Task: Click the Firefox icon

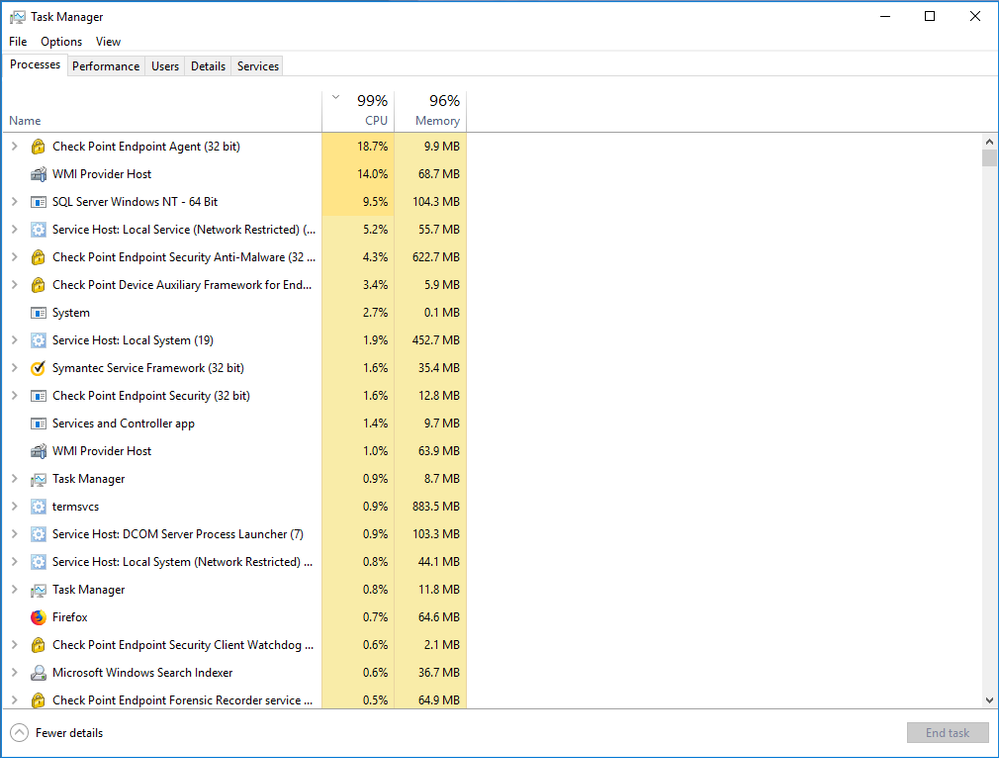Action: (38, 617)
